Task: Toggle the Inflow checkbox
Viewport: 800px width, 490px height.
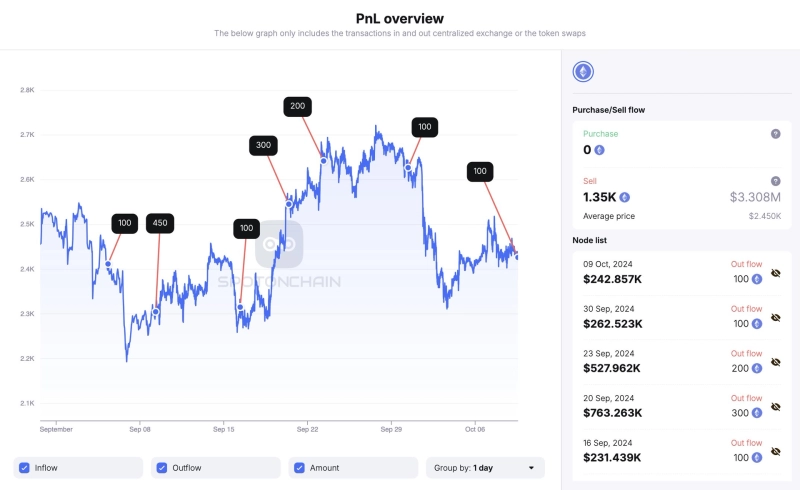Action: 24,468
